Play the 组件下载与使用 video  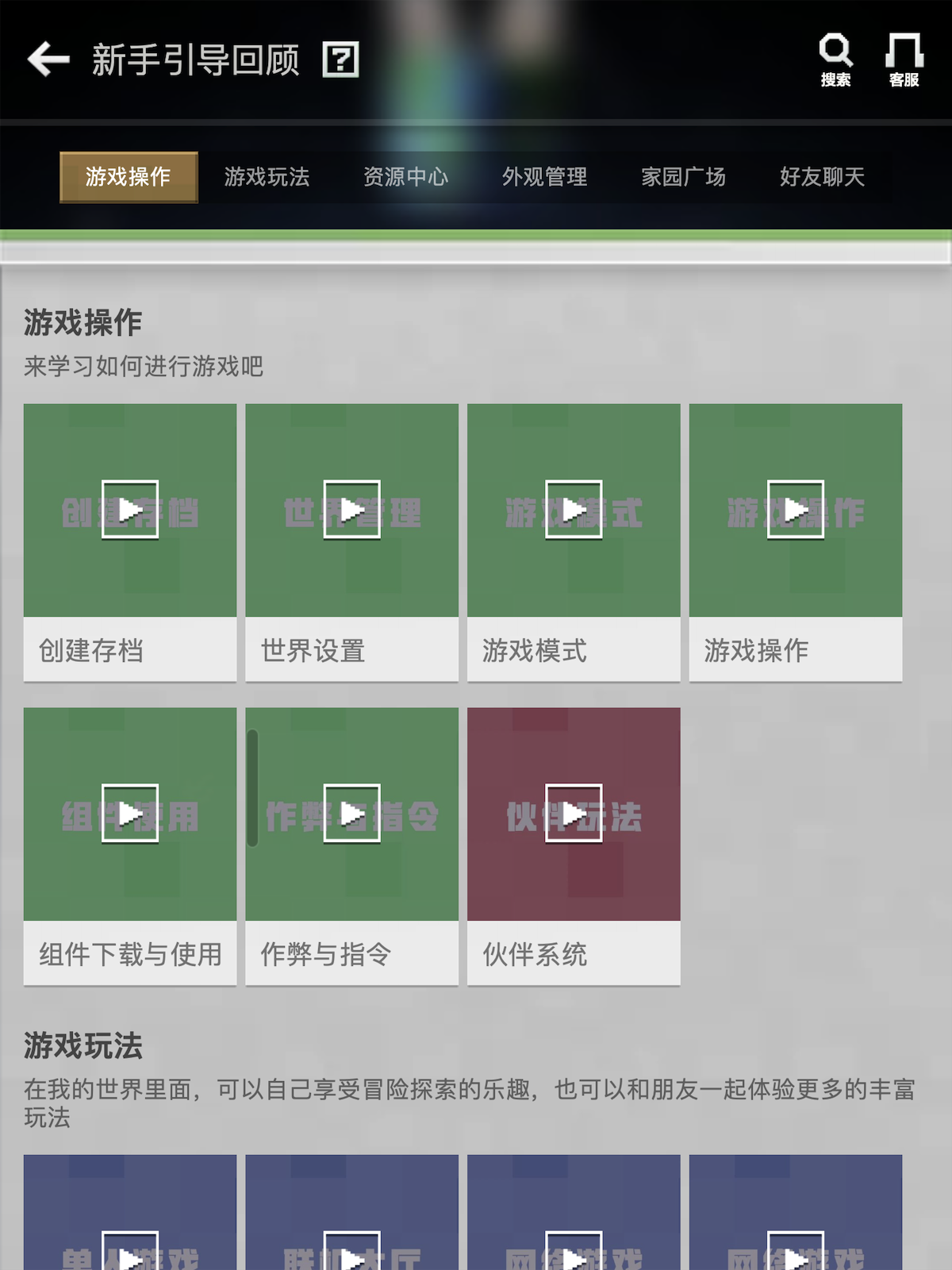click(130, 814)
